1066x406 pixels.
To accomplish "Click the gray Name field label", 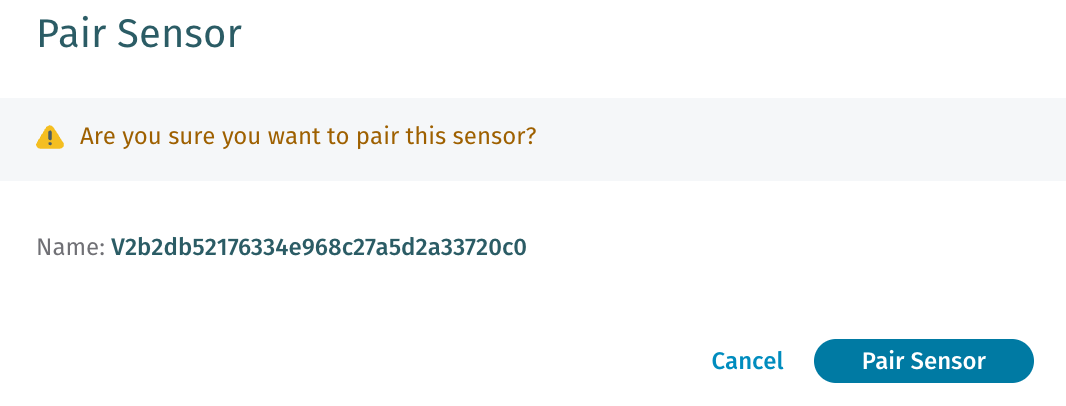I will [x=70, y=247].
